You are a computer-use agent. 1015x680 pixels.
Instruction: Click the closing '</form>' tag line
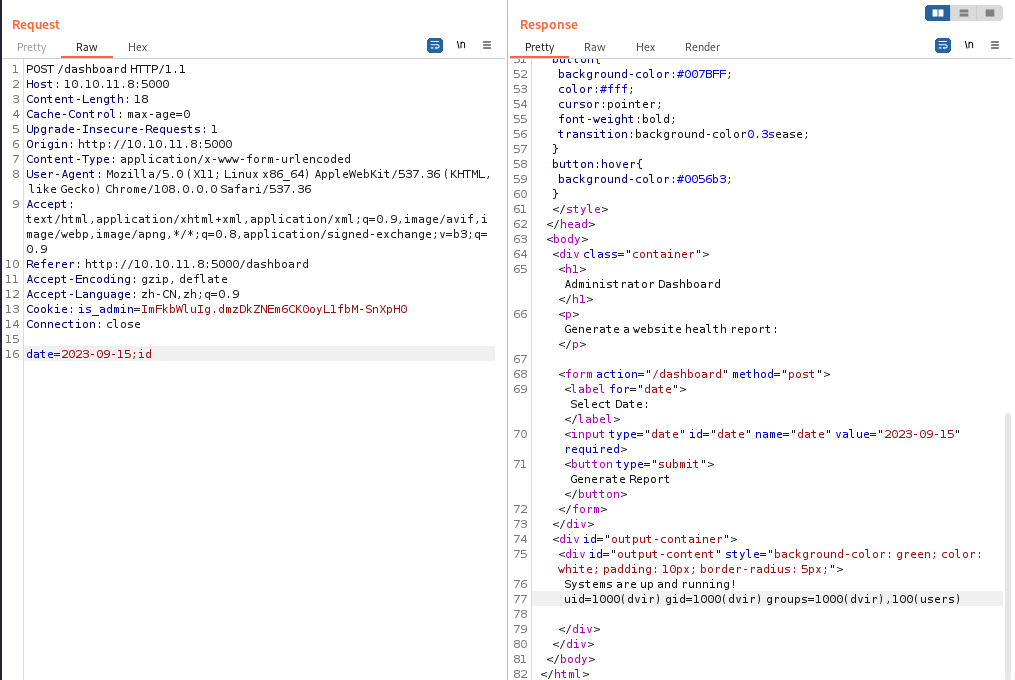(583, 509)
